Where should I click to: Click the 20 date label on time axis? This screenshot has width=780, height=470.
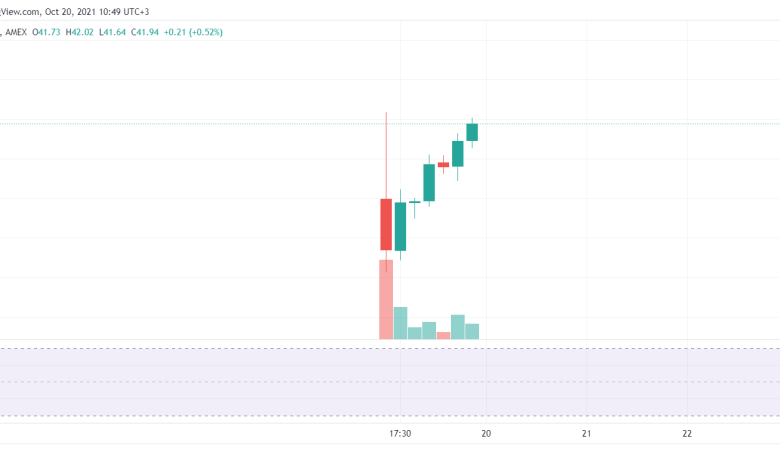(486, 434)
